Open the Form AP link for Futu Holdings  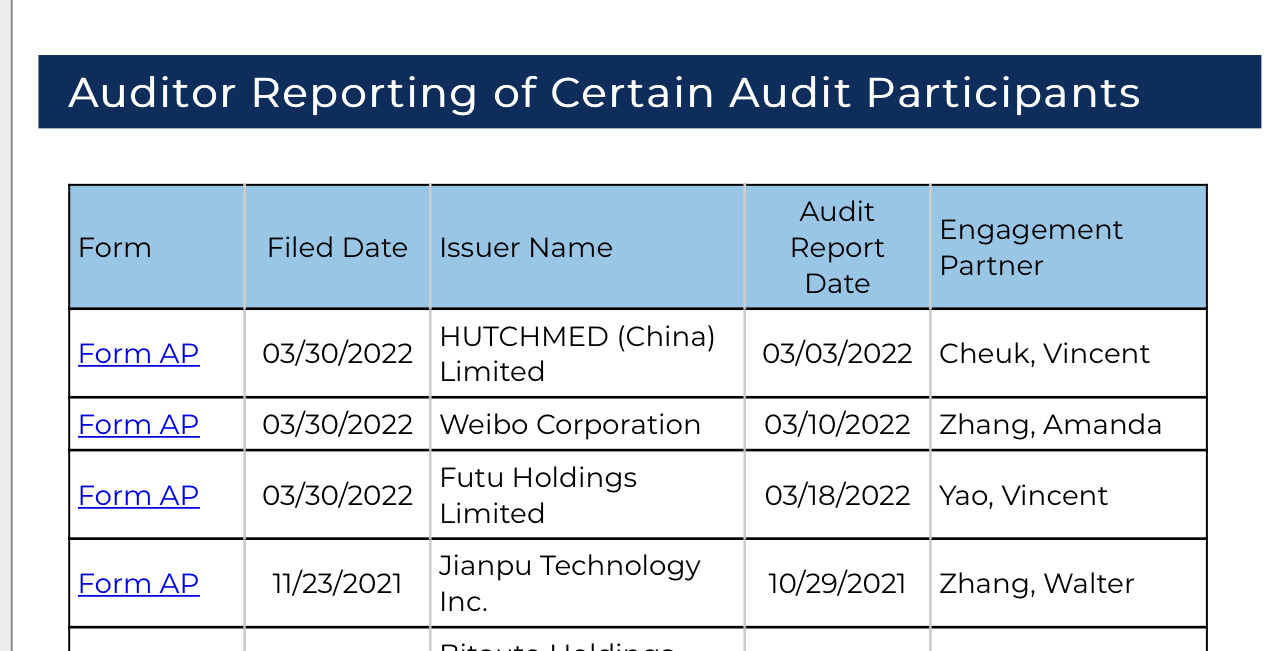[138, 496]
